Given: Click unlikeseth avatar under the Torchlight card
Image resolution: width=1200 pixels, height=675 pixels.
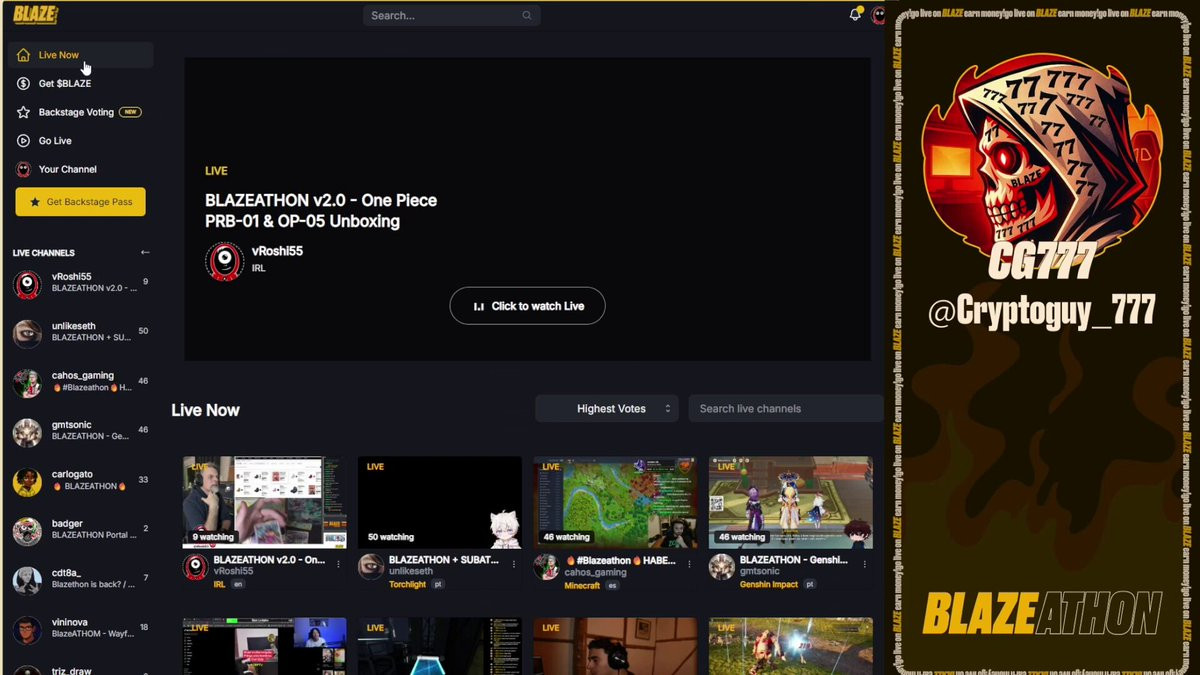Looking at the screenshot, I should click(371, 567).
